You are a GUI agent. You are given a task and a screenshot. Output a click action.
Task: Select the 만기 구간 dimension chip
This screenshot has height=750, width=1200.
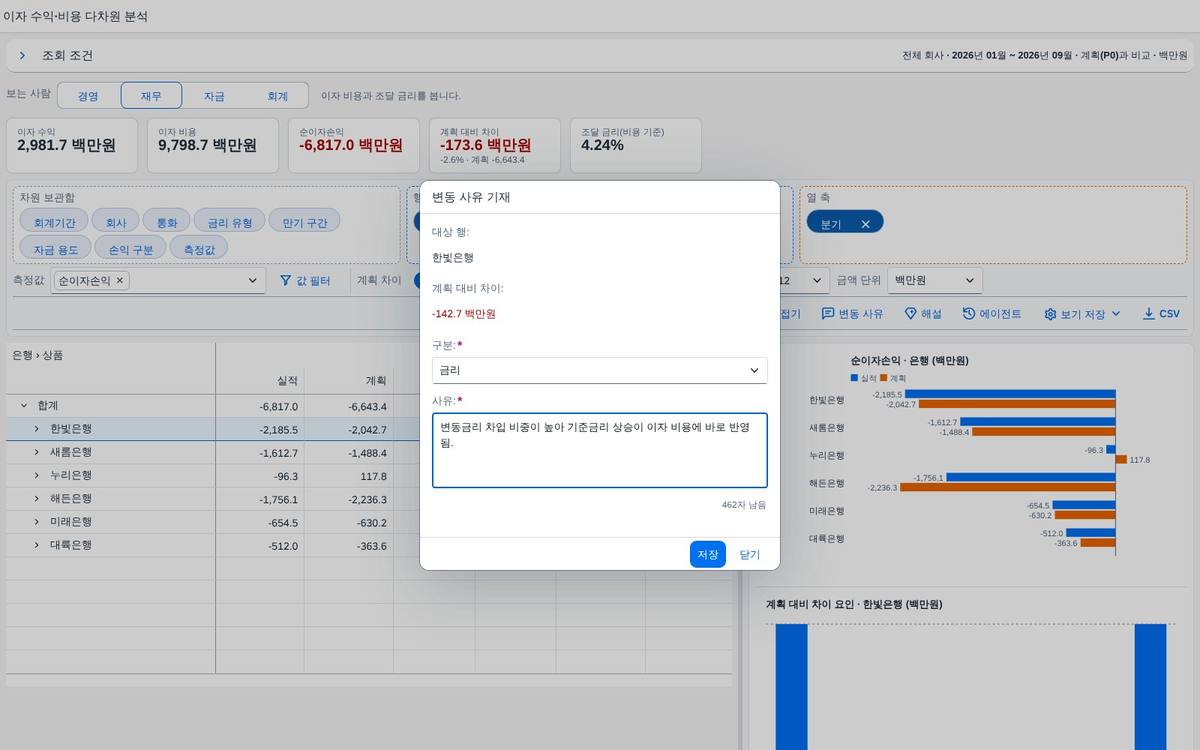pyautogui.click(x=305, y=222)
